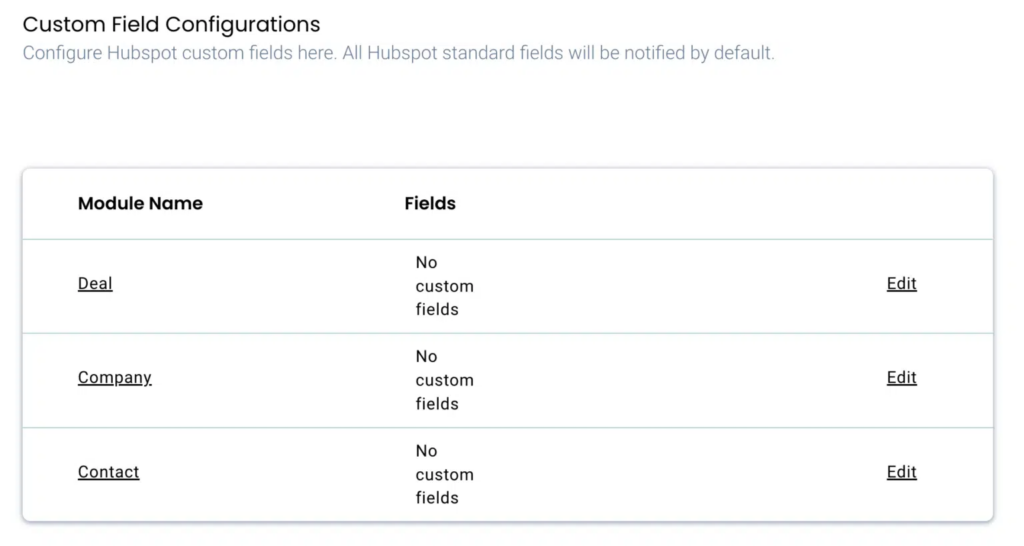Open the Company module link
The width and height of the screenshot is (1024, 546).
tap(114, 377)
